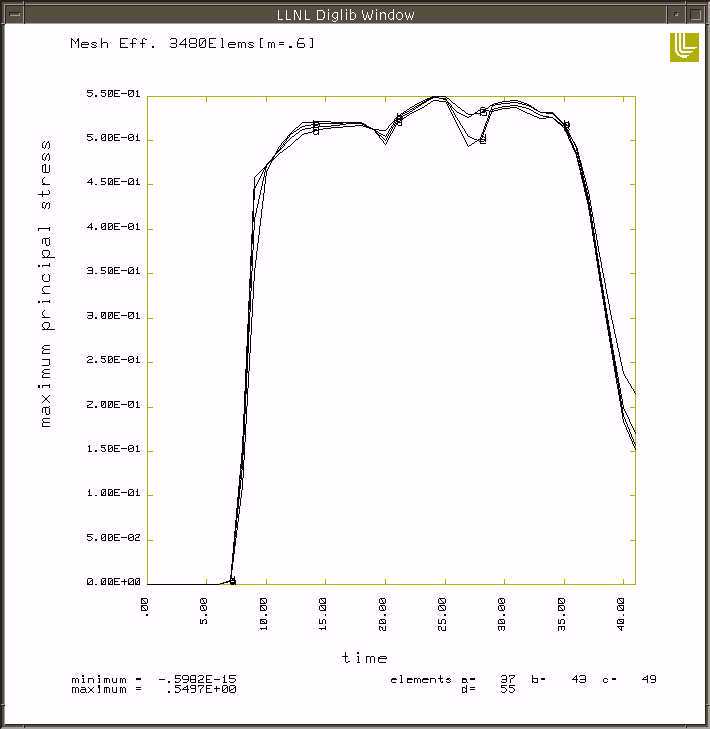710x729 pixels.
Task: Click y-axis tick label 4.50E-01
Action: point(113,182)
